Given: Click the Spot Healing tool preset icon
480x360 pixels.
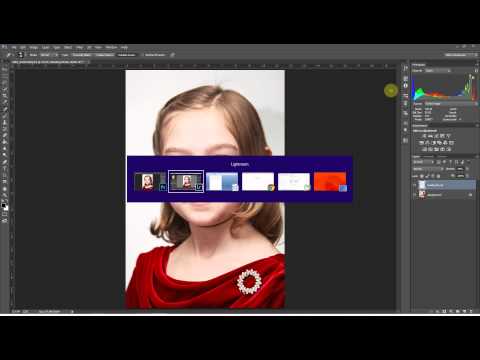Looking at the screenshot, I should click(9, 55).
